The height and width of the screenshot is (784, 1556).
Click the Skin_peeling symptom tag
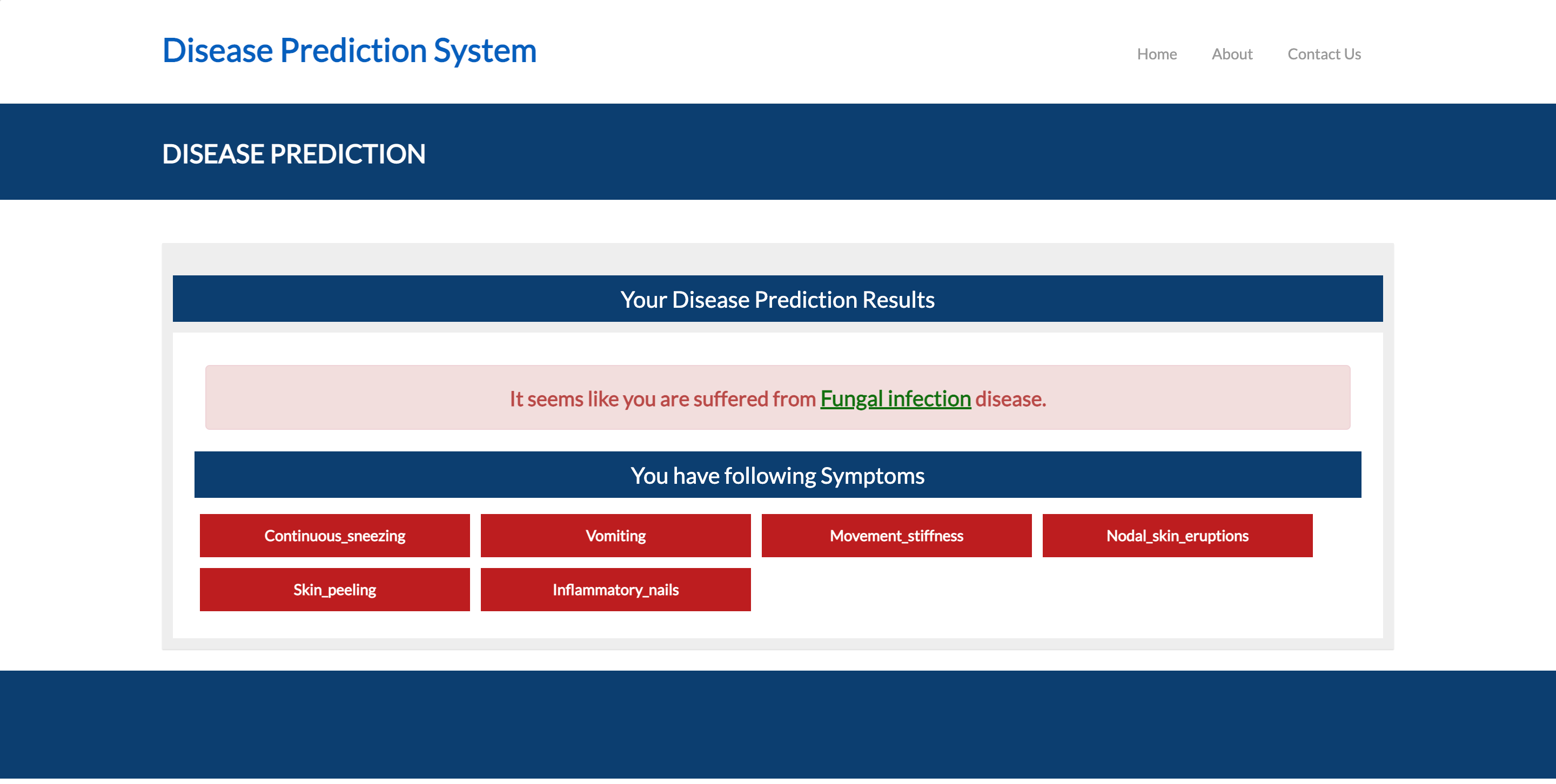coord(334,588)
